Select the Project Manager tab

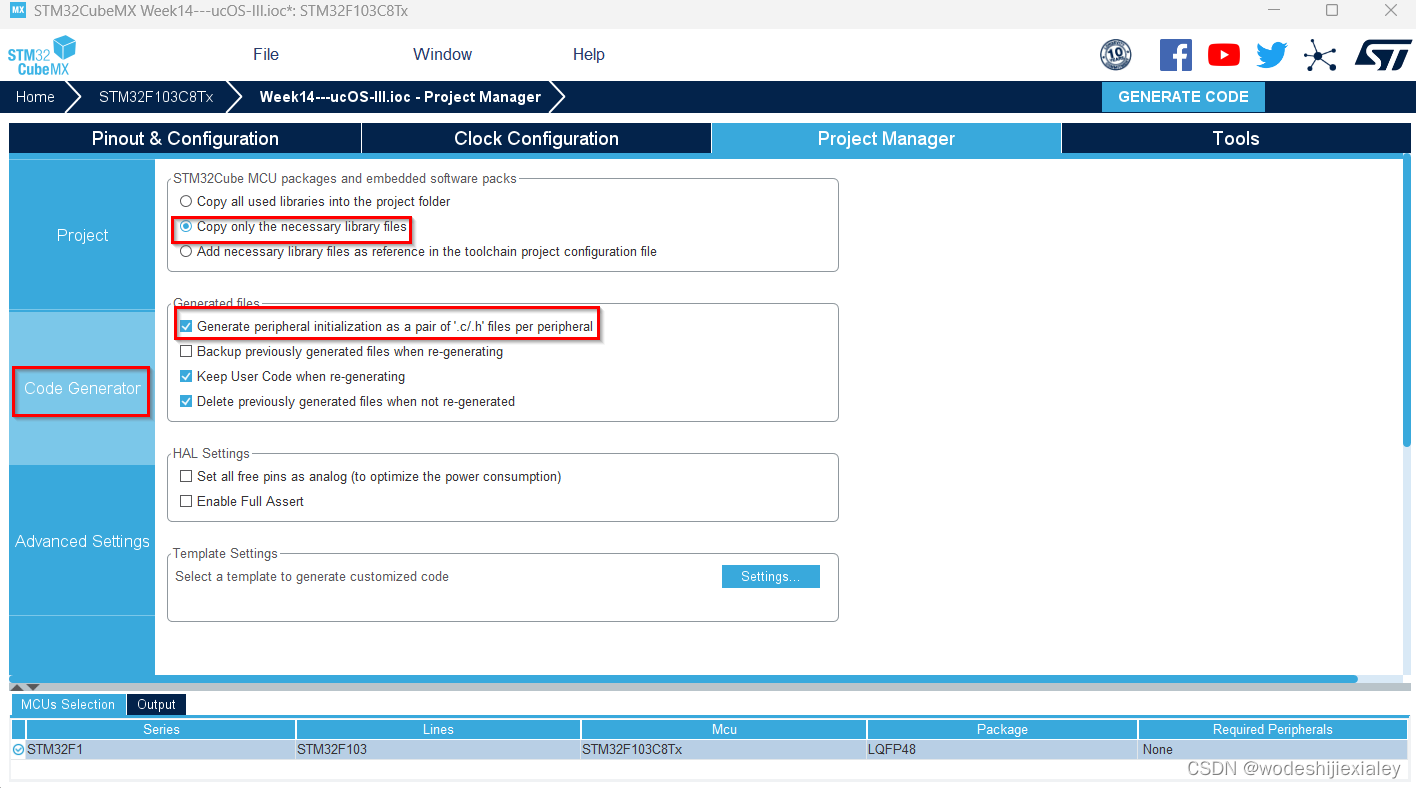(886, 139)
